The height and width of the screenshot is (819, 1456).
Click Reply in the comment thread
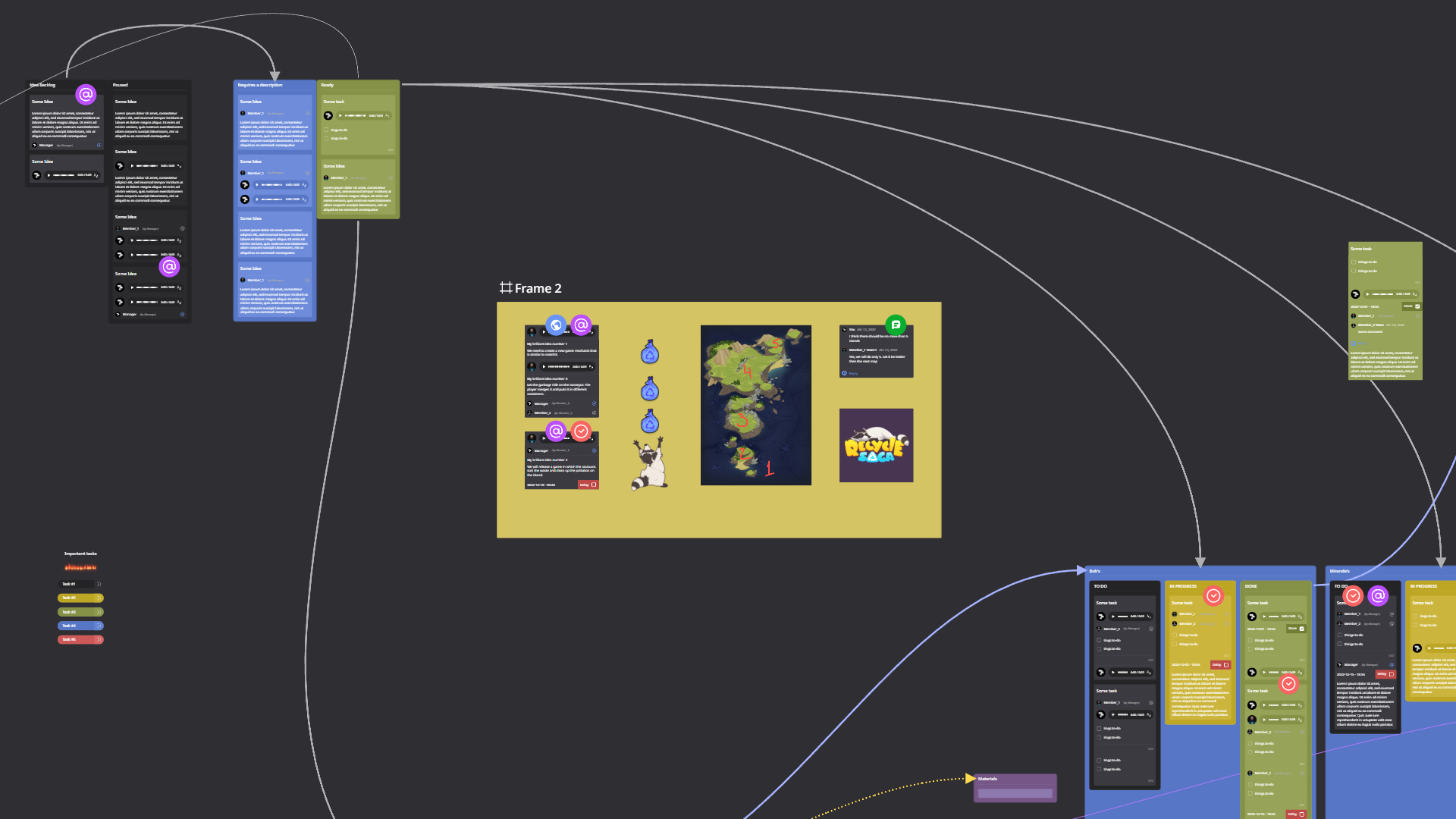pos(853,373)
